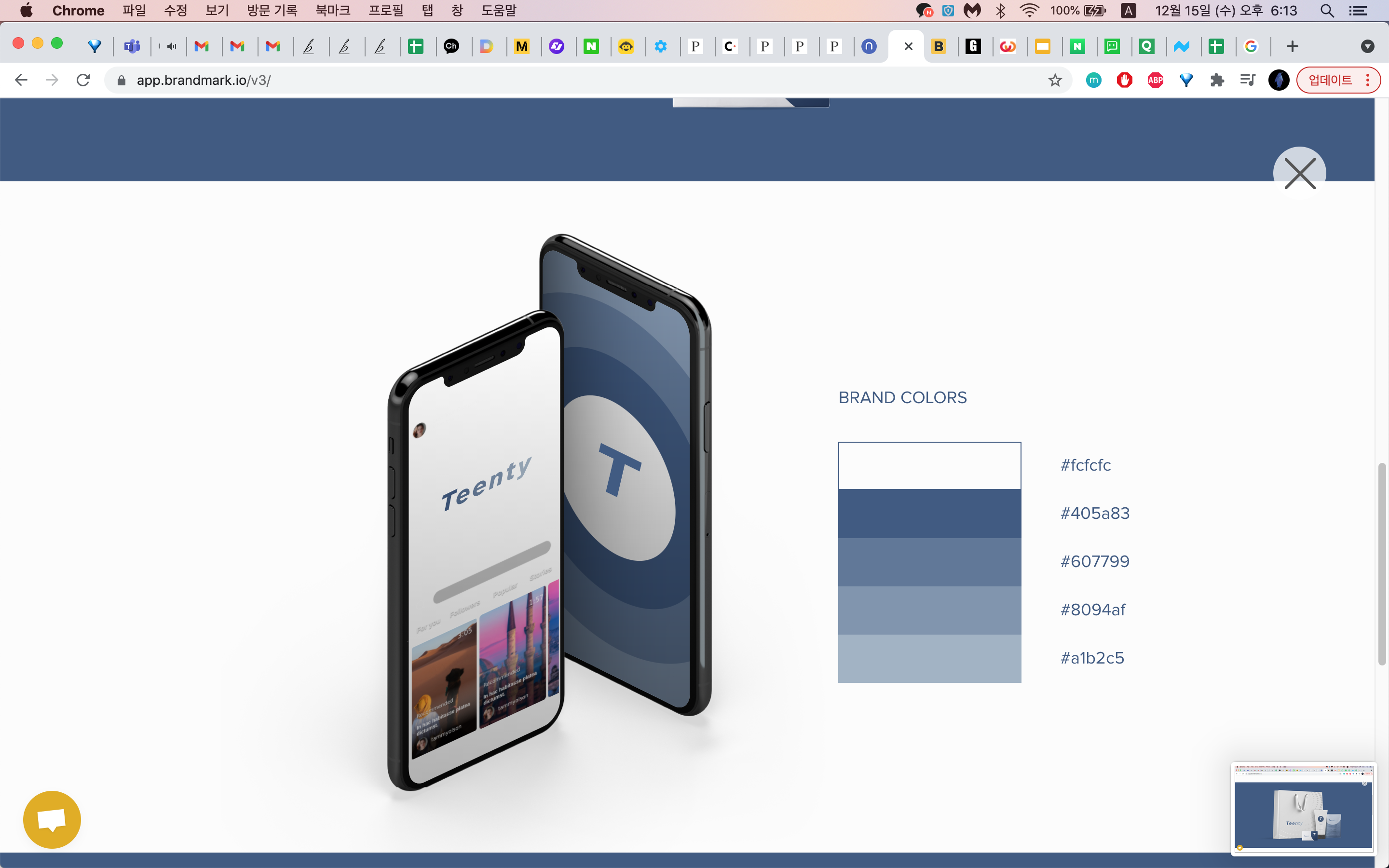Open the screenshot thumbnail preview

point(1303,808)
